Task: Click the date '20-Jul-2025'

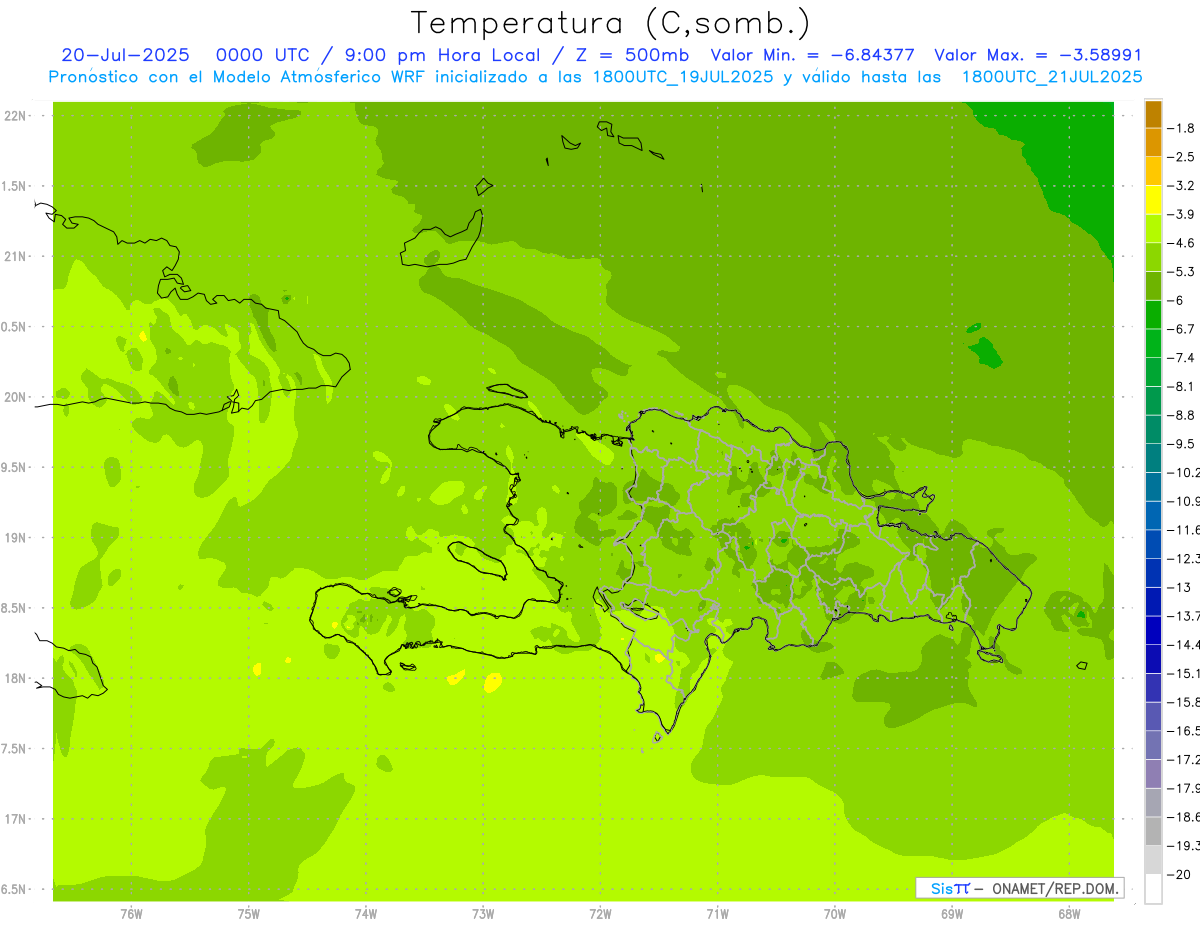Action: 125,55
